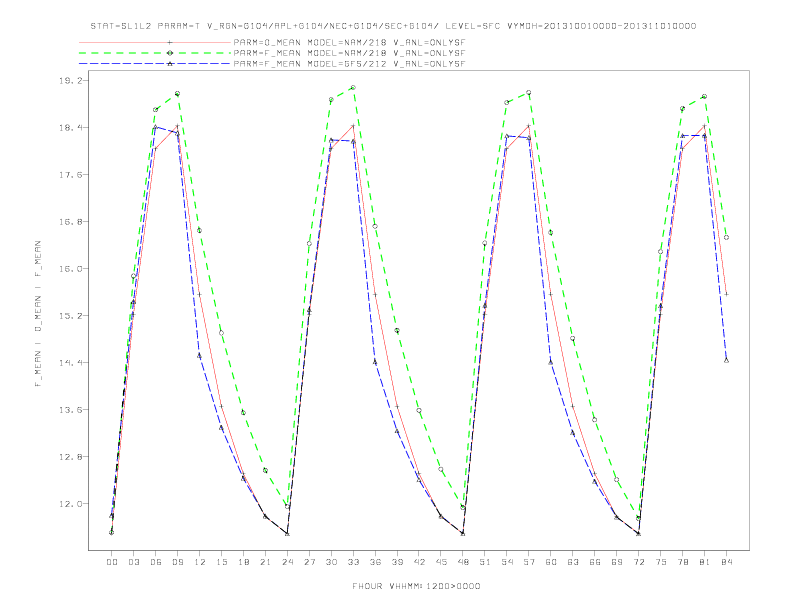The height and width of the screenshot is (612, 792).
Task: Click forecast hour label 69 on x-axis
Action: point(617,562)
